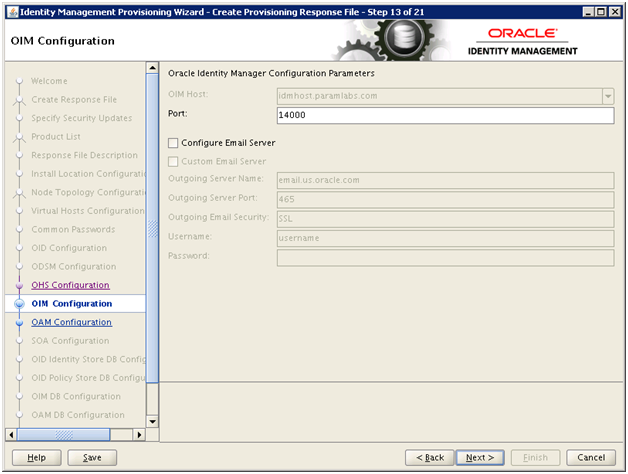Click the Save button
Screen dimensions: 628x474
[x=92, y=458]
